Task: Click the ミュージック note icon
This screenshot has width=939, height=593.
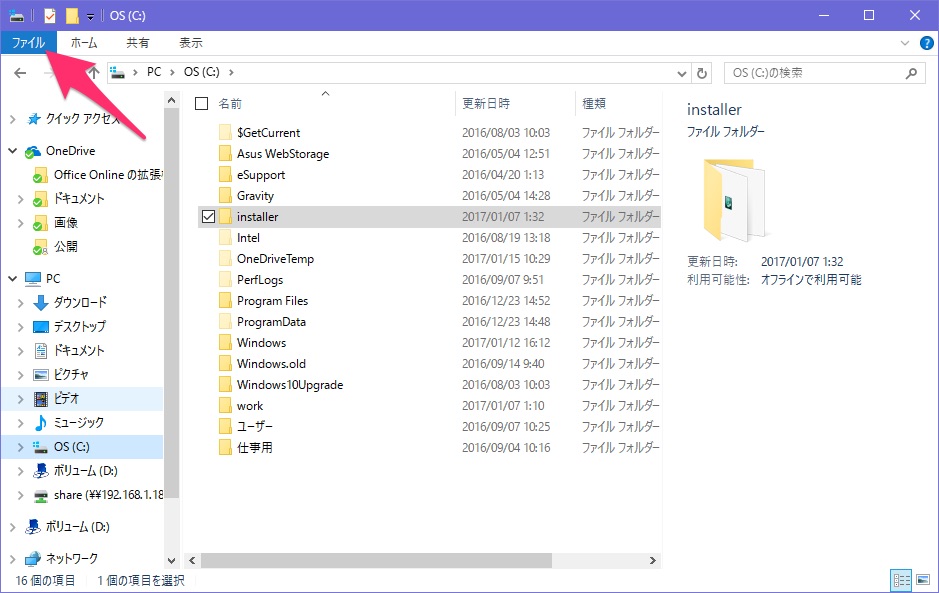Action: point(41,423)
